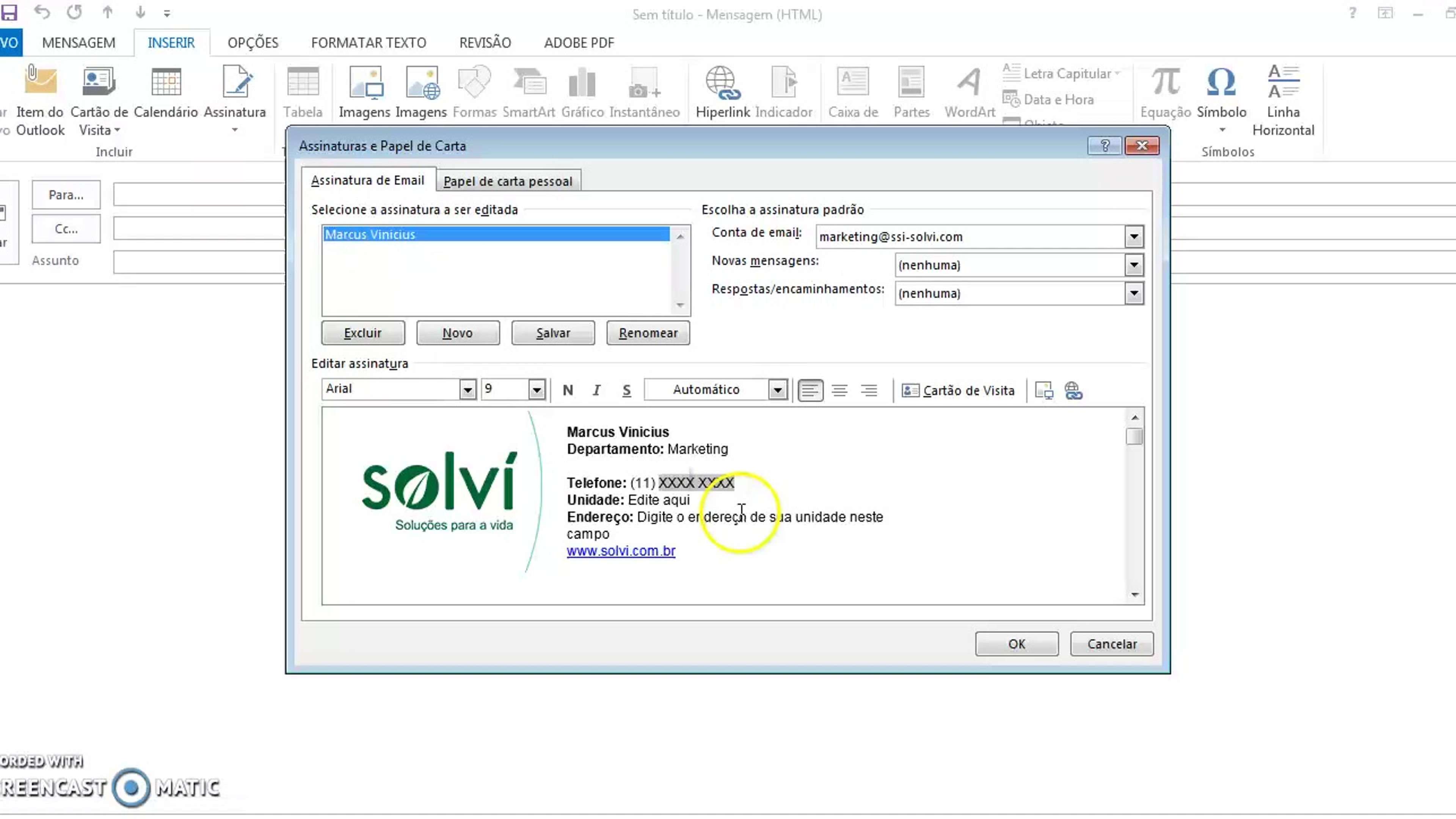Select the Marcus Vinicius signature in list
The width and height of the screenshot is (1456, 819).
(x=496, y=235)
